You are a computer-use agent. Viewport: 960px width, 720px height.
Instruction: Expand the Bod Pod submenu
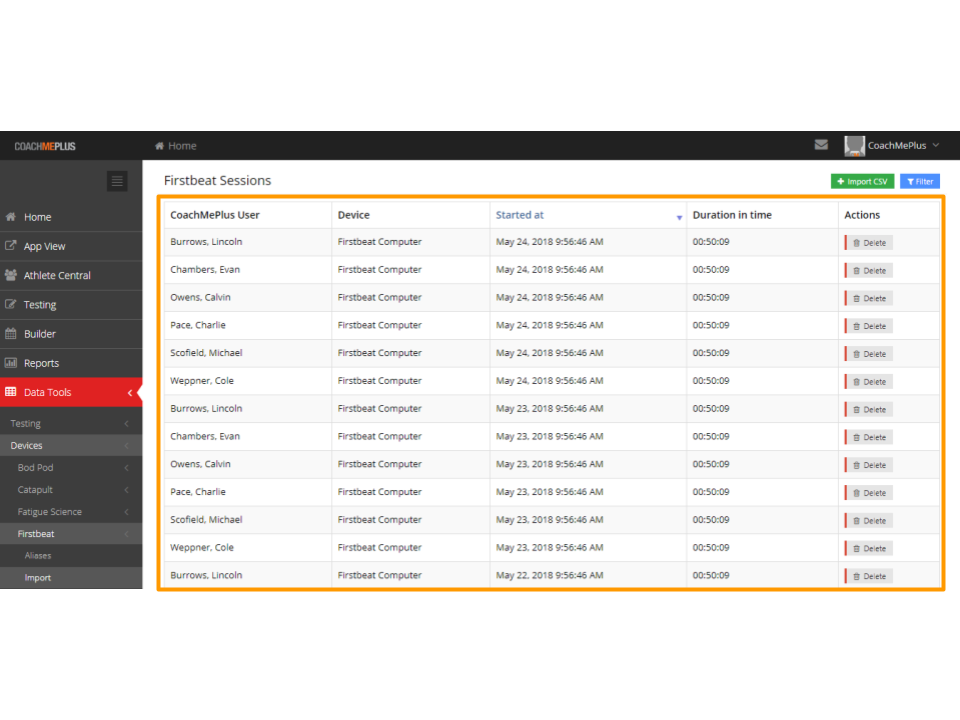click(71, 467)
